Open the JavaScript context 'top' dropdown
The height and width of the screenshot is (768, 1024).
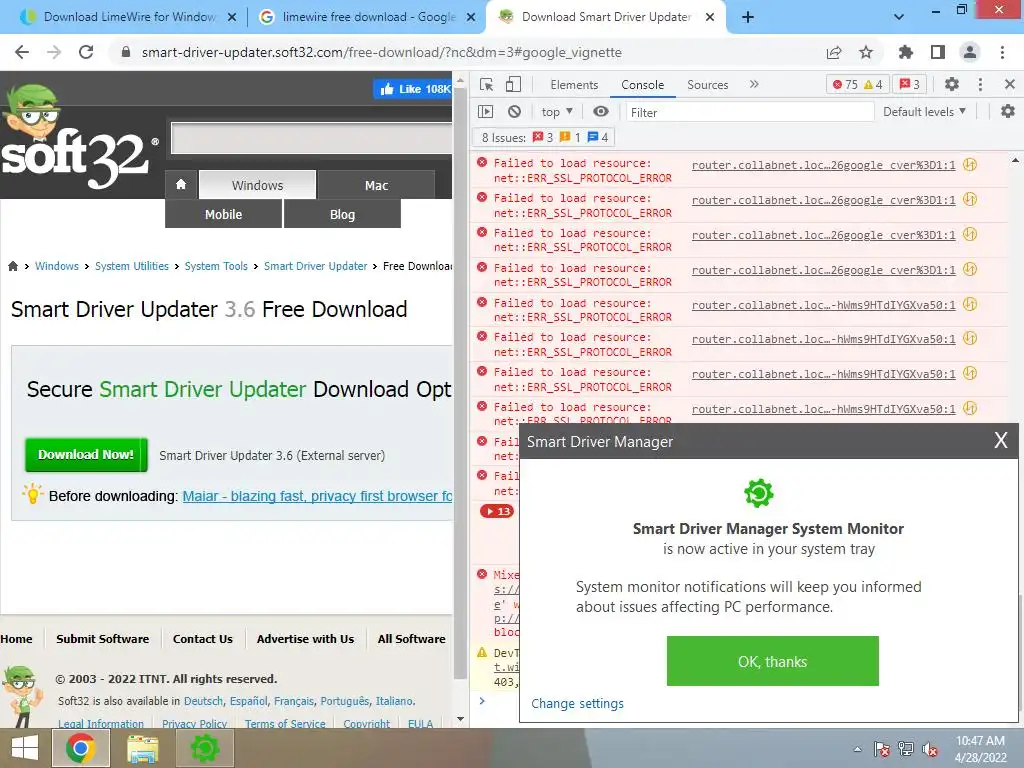coord(557,112)
